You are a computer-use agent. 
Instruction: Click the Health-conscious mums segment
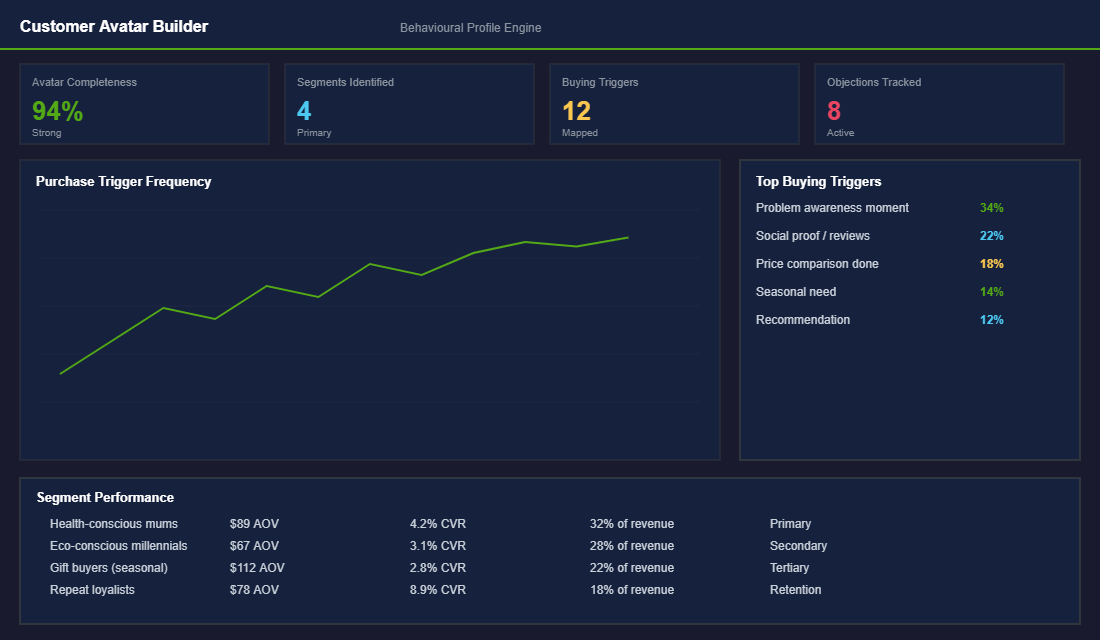click(x=115, y=523)
